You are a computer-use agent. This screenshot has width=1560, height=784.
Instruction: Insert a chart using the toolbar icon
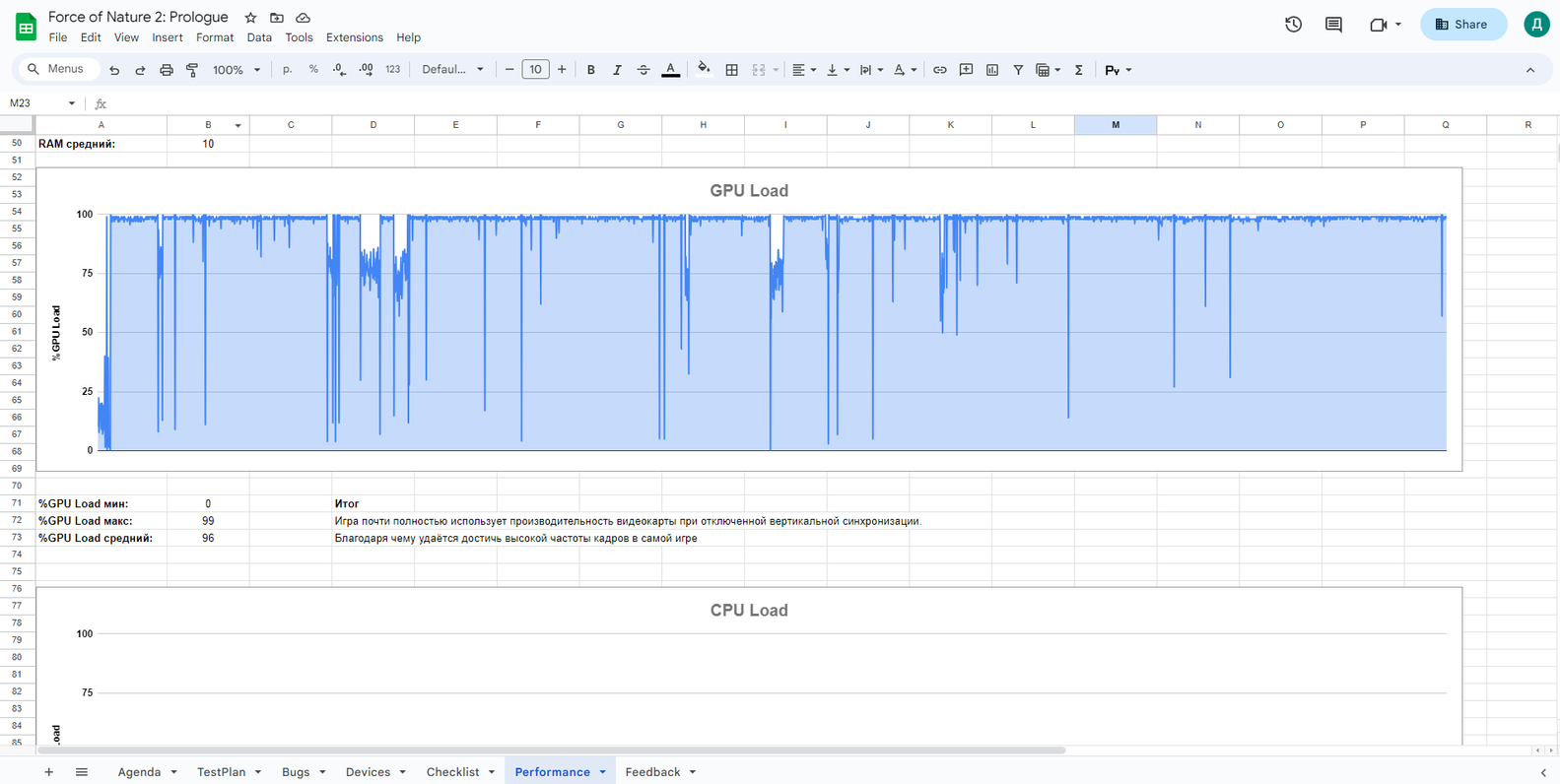pyautogui.click(x=991, y=70)
